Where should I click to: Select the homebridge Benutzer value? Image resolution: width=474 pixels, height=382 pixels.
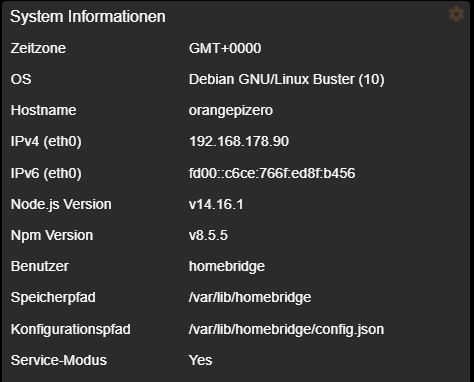point(227,266)
